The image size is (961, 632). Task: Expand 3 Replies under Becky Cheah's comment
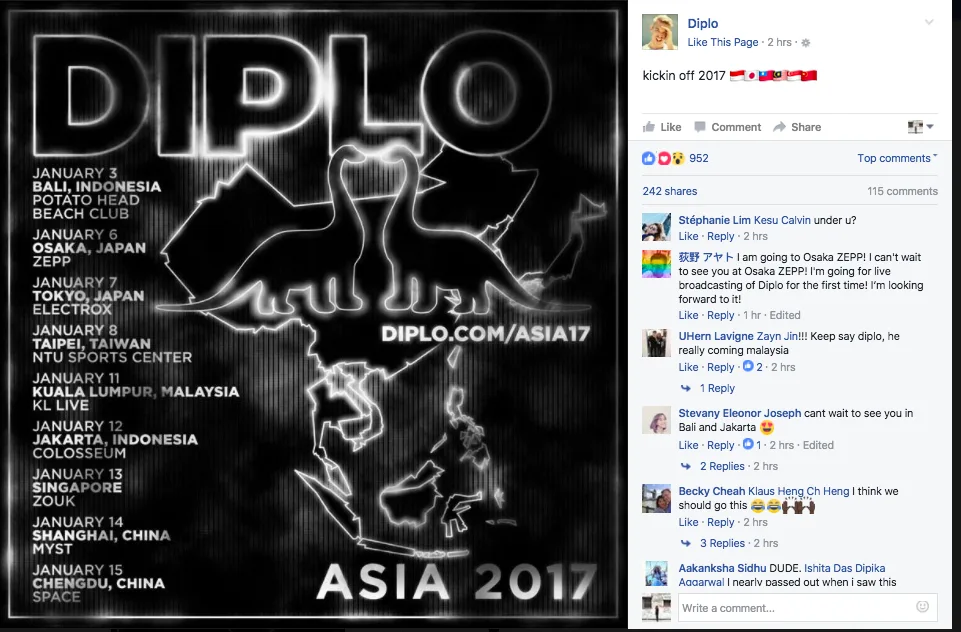click(722, 543)
